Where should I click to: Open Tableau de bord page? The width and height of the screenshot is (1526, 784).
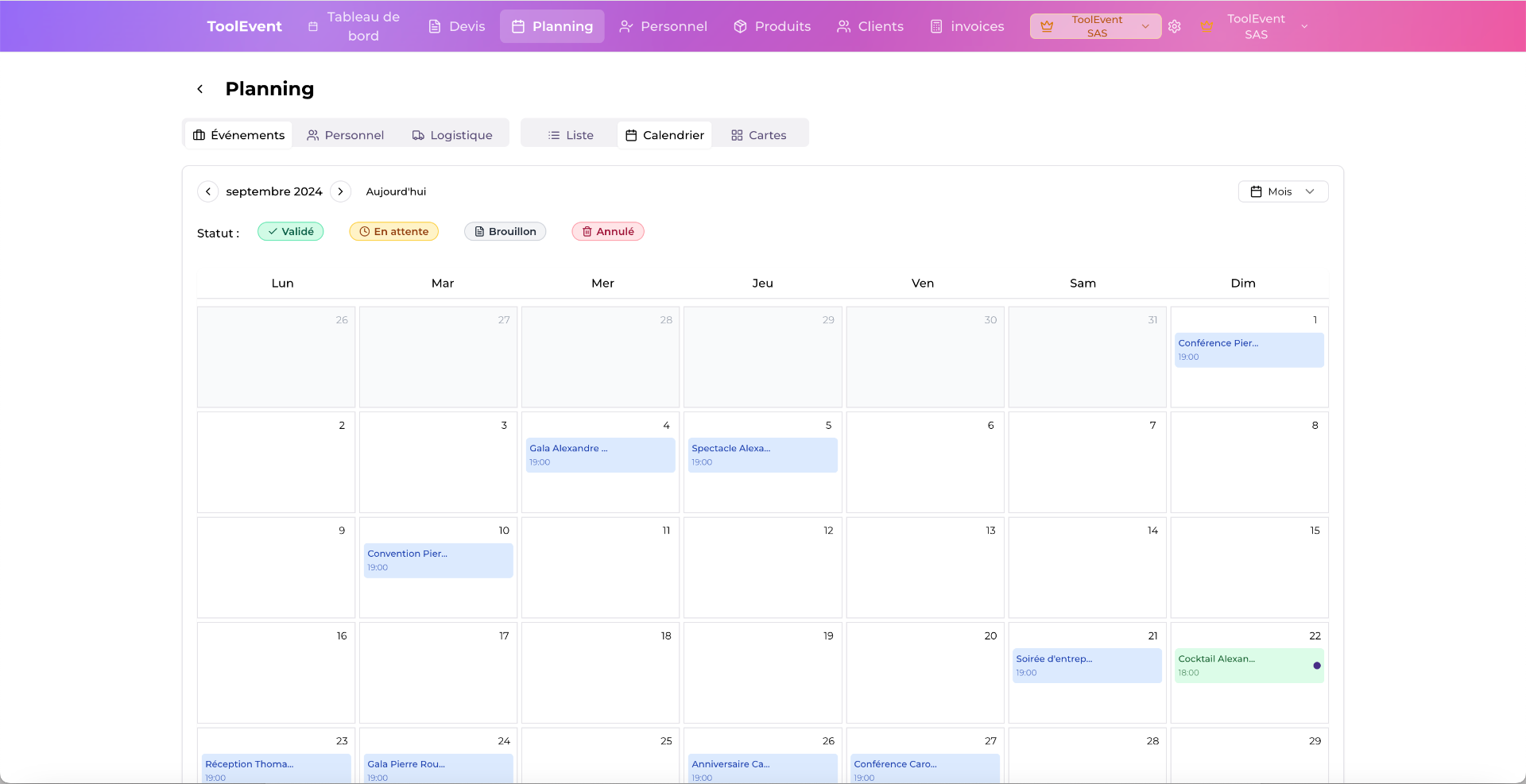tap(354, 26)
